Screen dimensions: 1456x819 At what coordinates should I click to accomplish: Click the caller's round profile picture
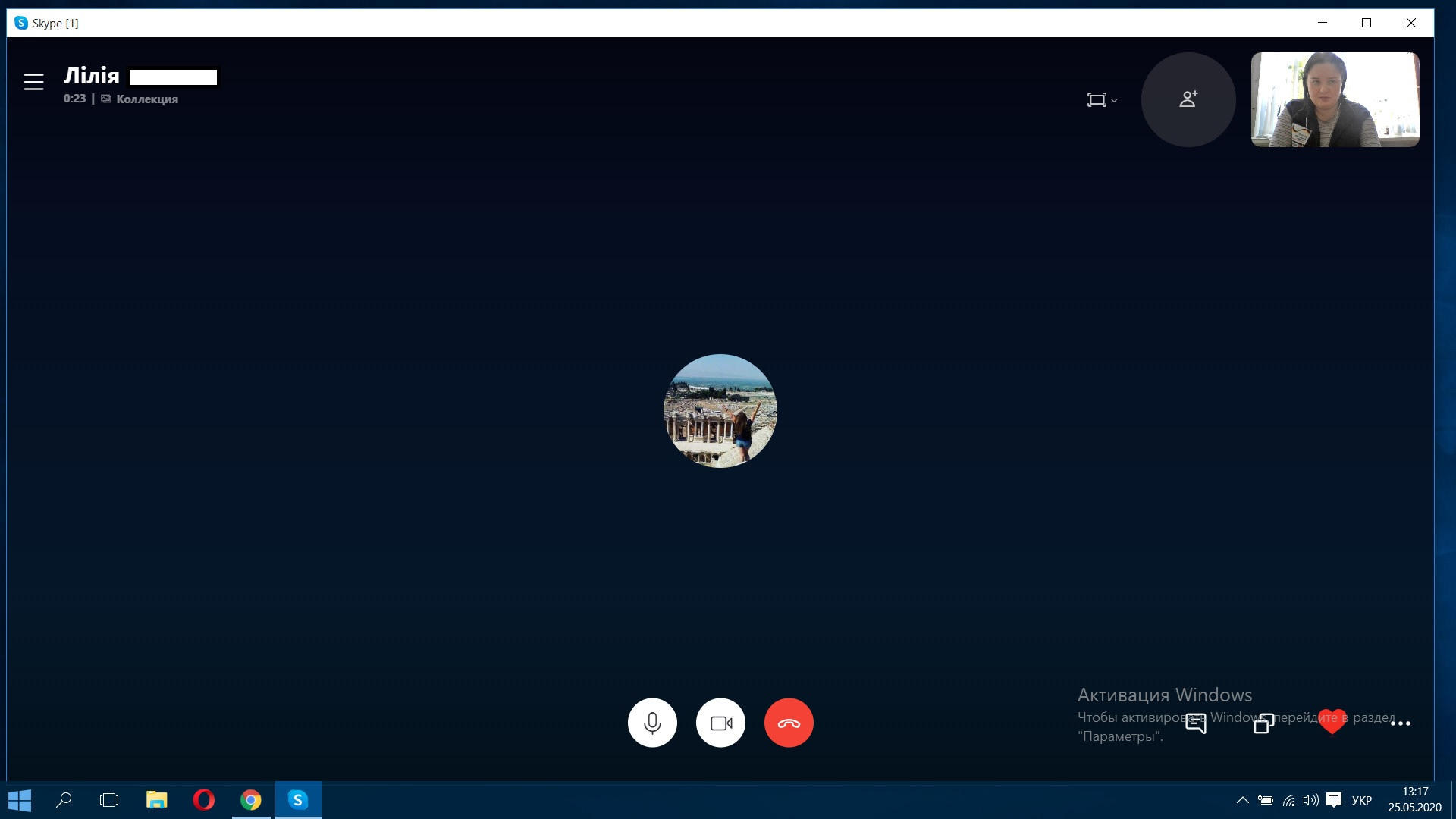(x=720, y=411)
